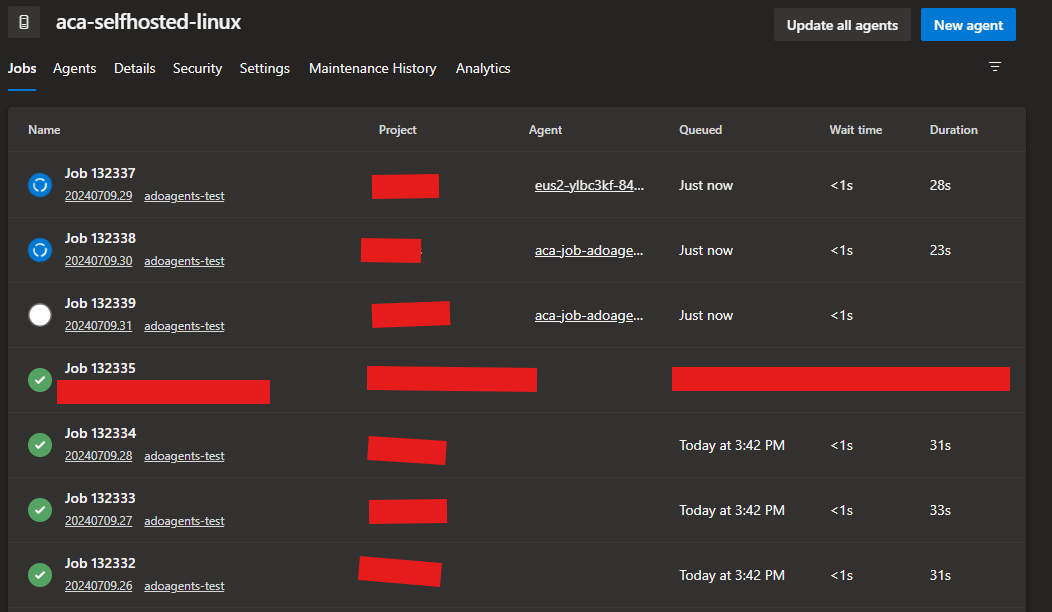Click the queued status circle for Job 132339

coord(40,315)
